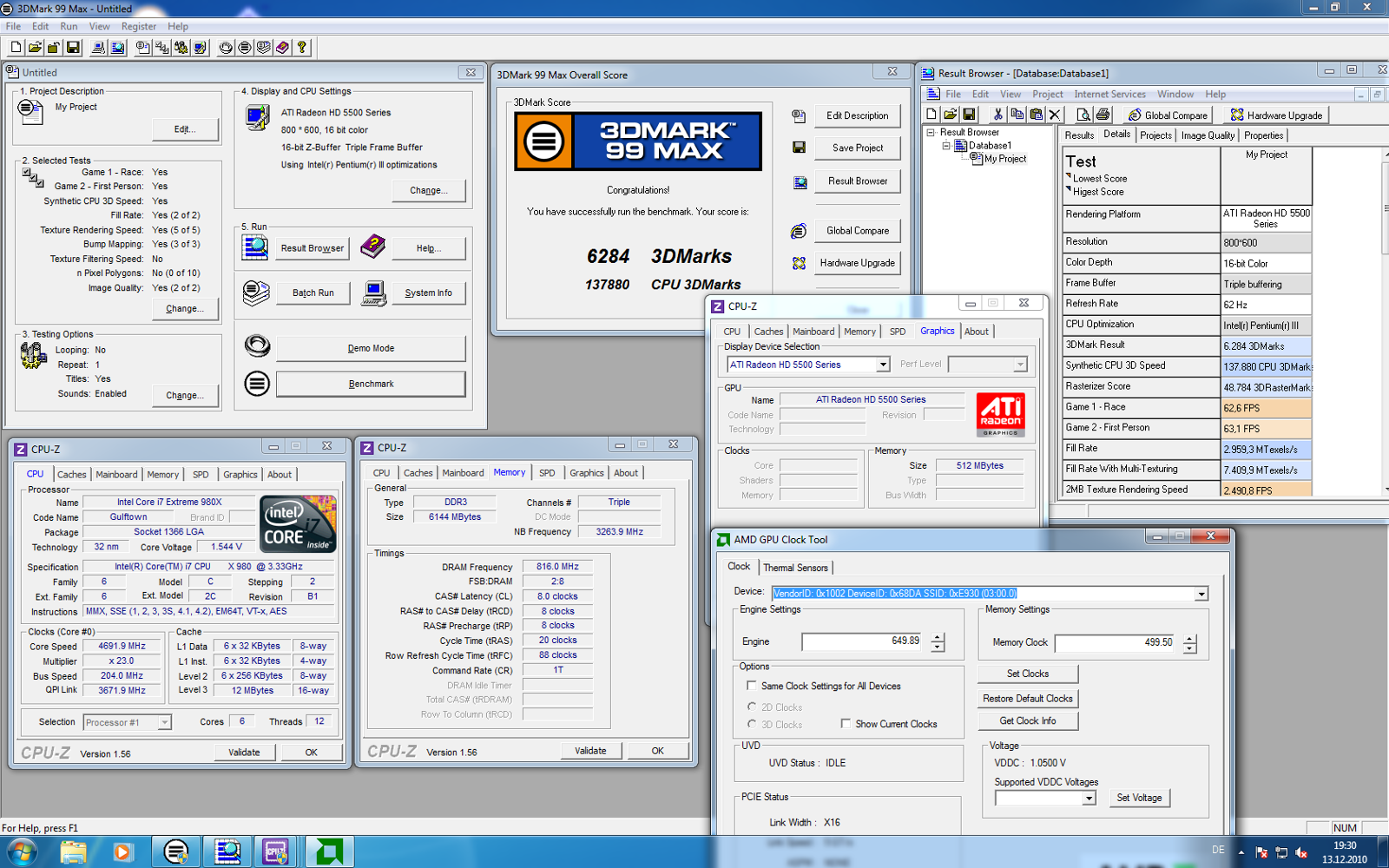
Task: Open the Supported VDDC Voltages dropdown
Action: pyautogui.click(x=1089, y=798)
